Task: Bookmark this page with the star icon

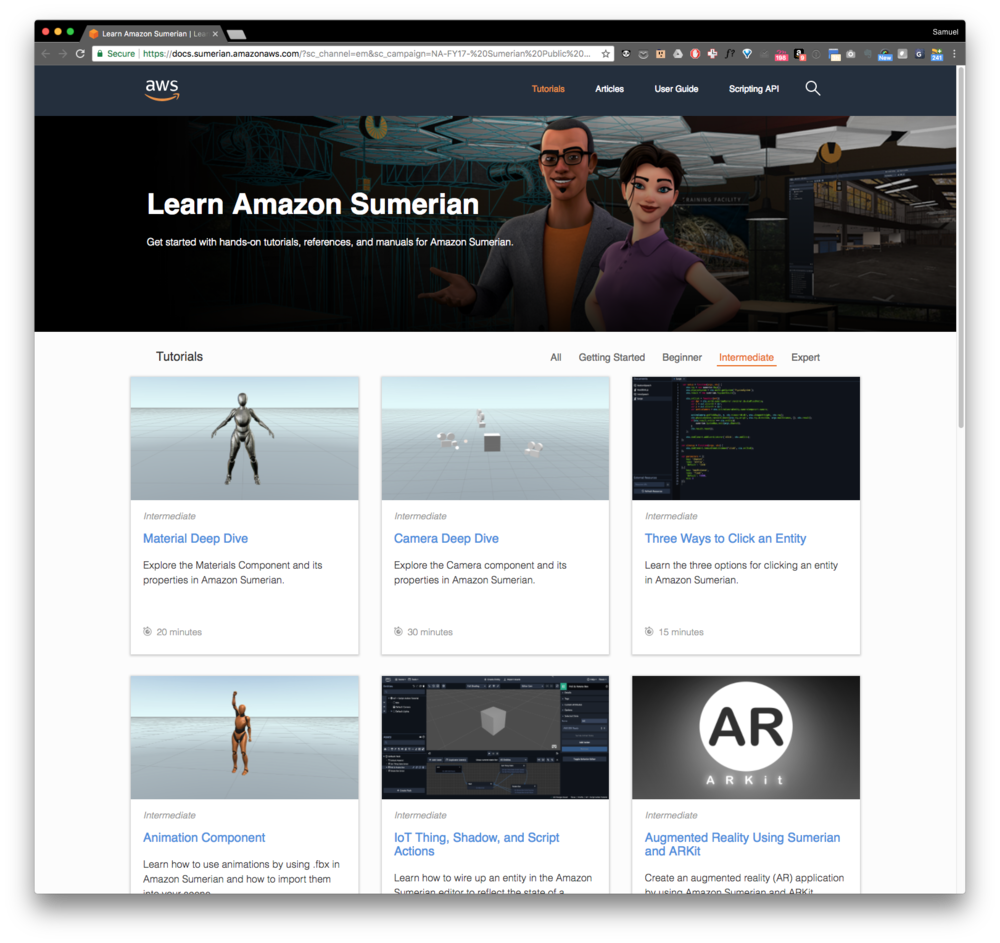Action: pos(604,53)
